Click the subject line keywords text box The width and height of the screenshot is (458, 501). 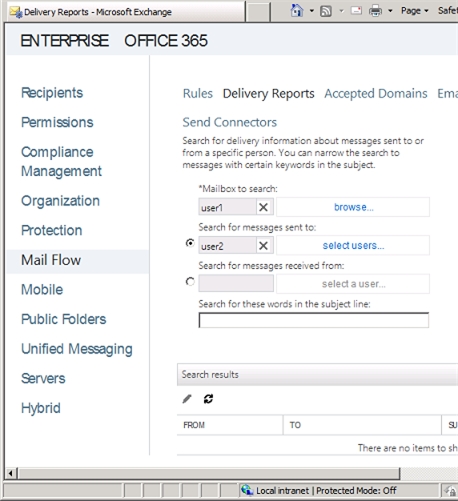tap(314, 320)
